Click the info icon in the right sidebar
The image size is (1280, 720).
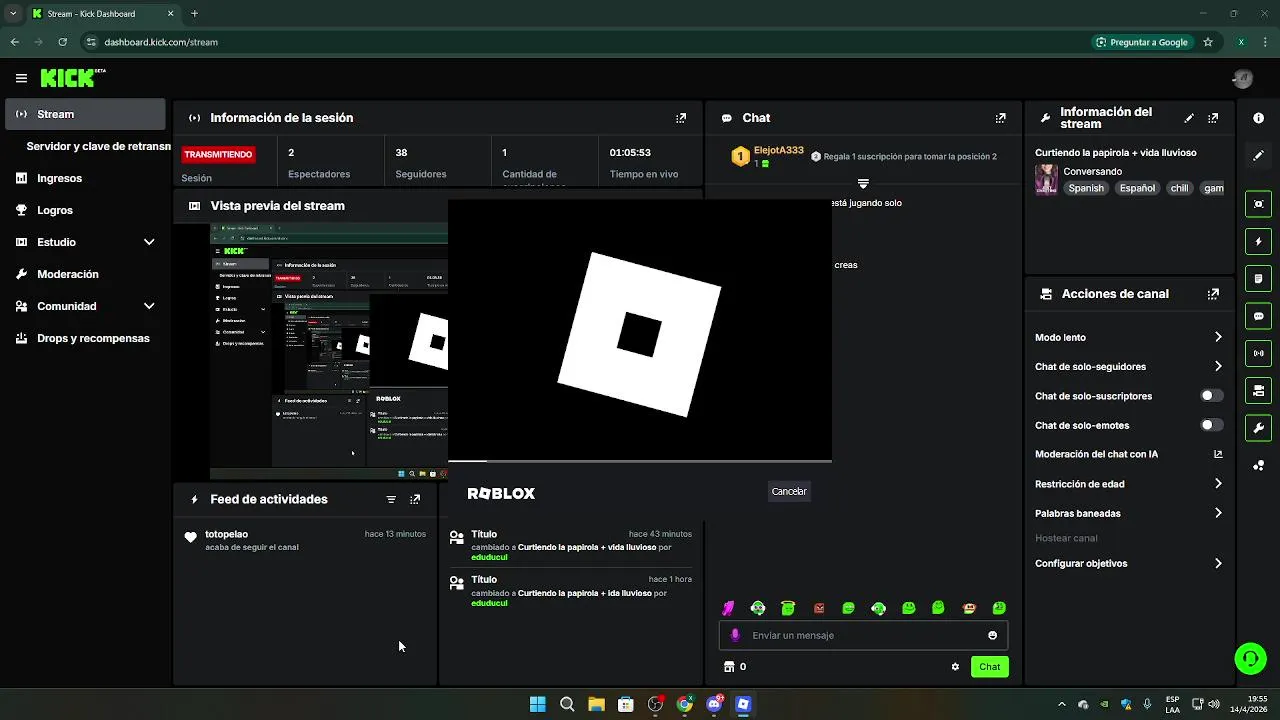tap(1259, 118)
